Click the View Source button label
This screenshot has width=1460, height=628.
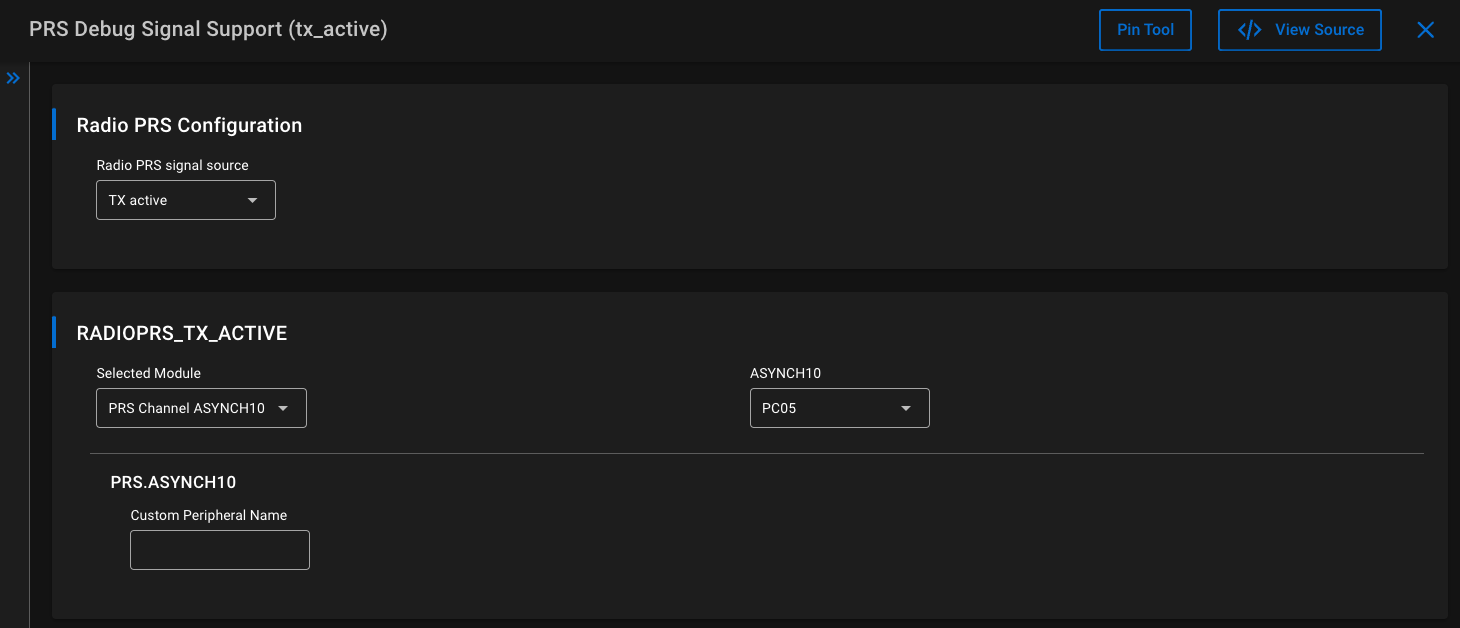[1318, 30]
